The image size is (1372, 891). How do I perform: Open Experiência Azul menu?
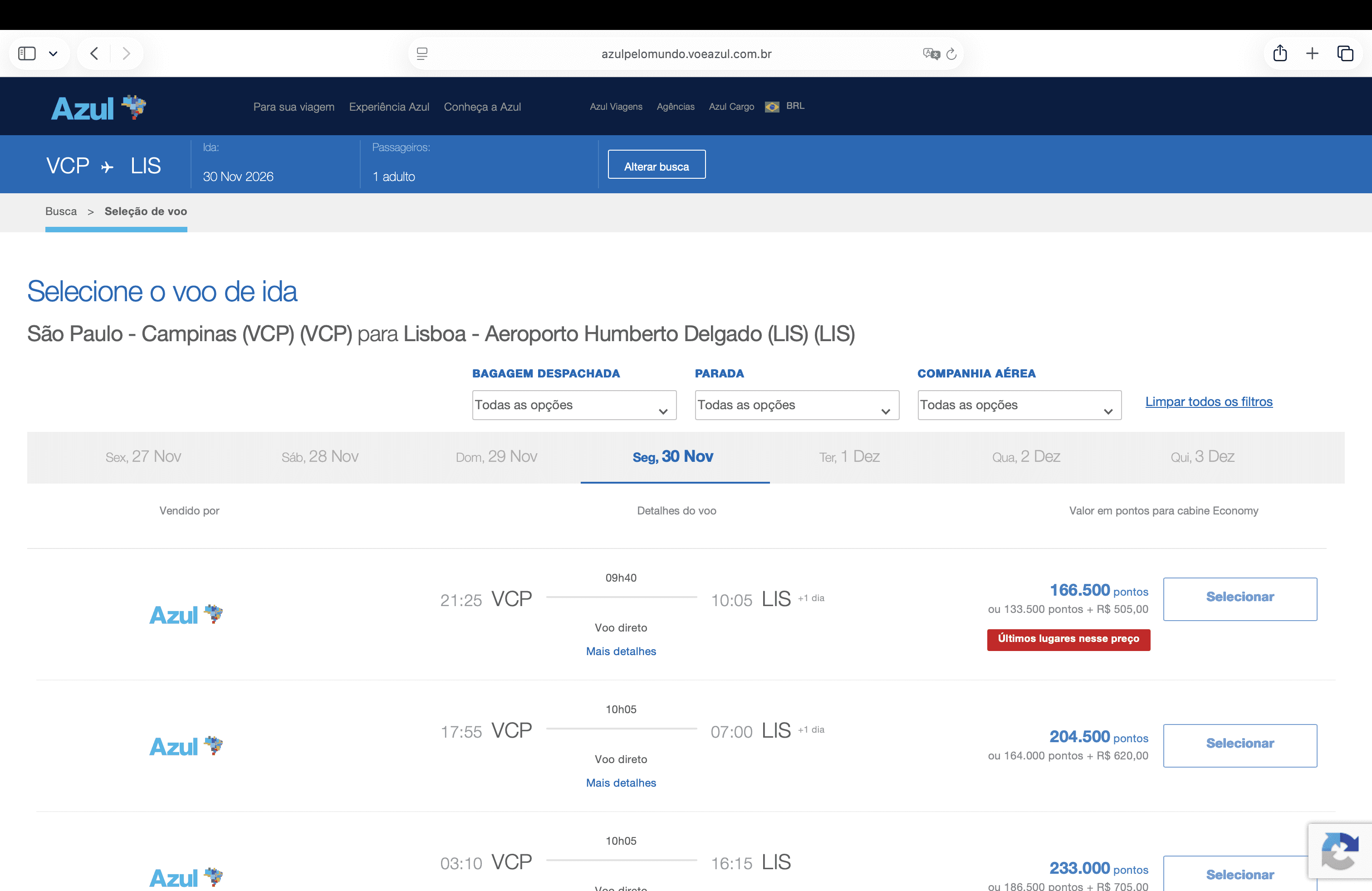[x=389, y=107]
